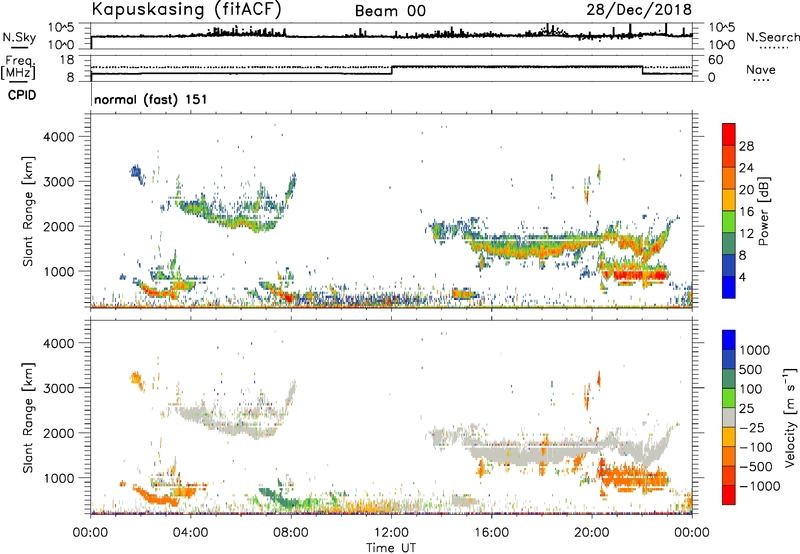Click the 'normal (fast) 151' text
This screenshot has width=800, height=554.
point(151,99)
